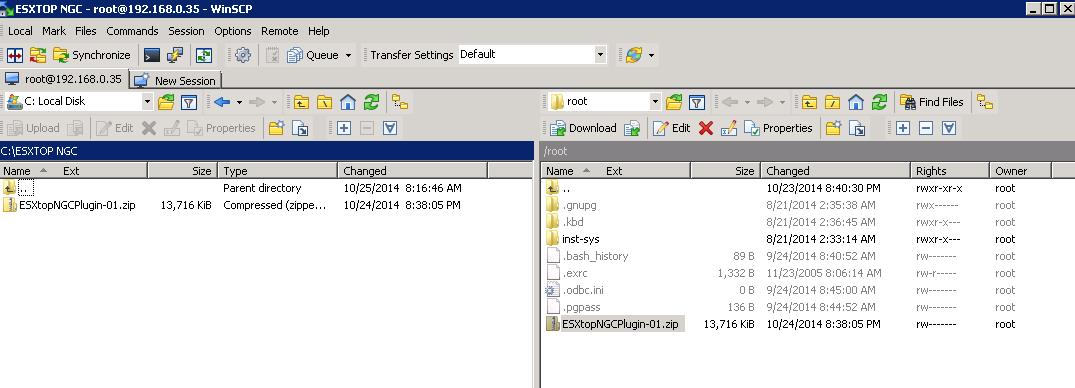Toggle remote directory tree icon
The height and width of the screenshot is (388, 1075).
[985, 102]
